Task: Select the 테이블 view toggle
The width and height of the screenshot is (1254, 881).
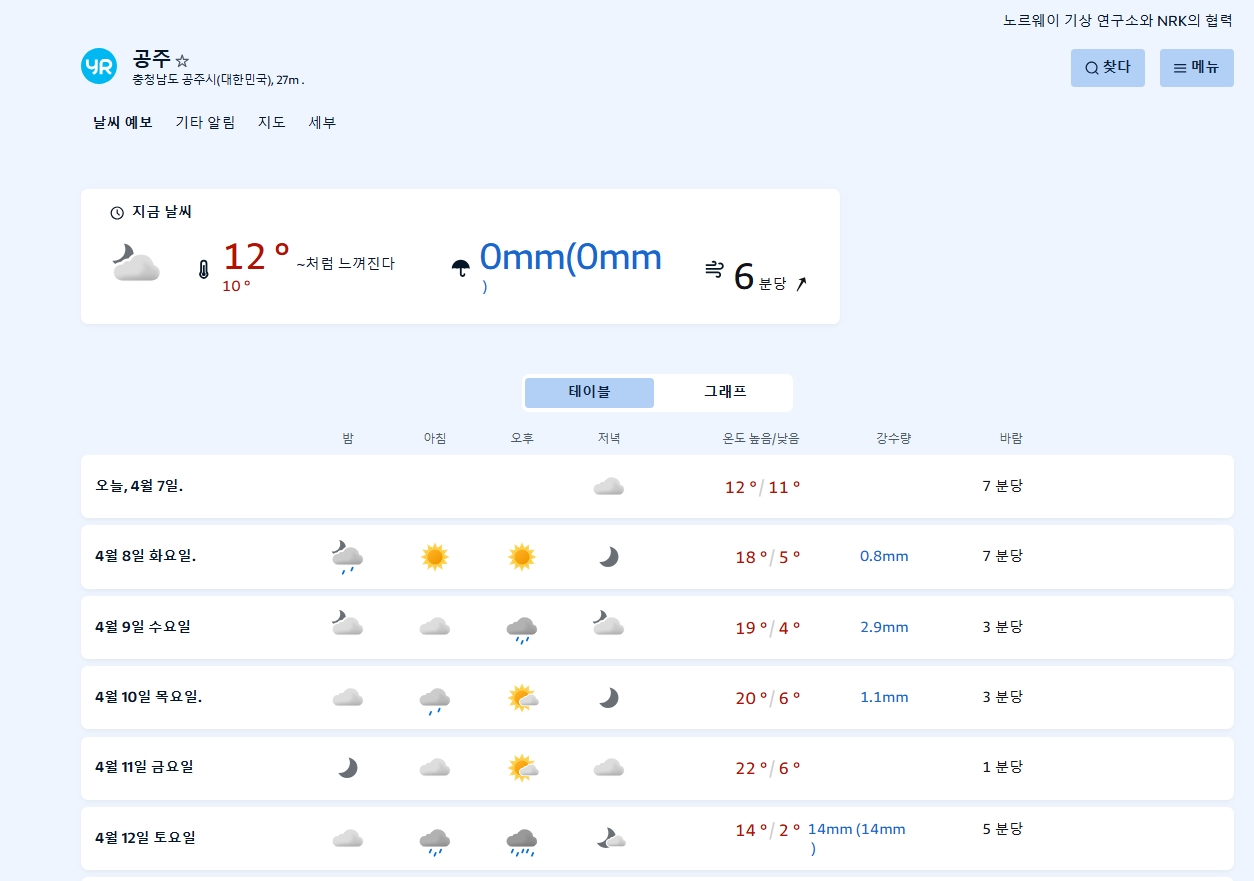Action: click(589, 393)
